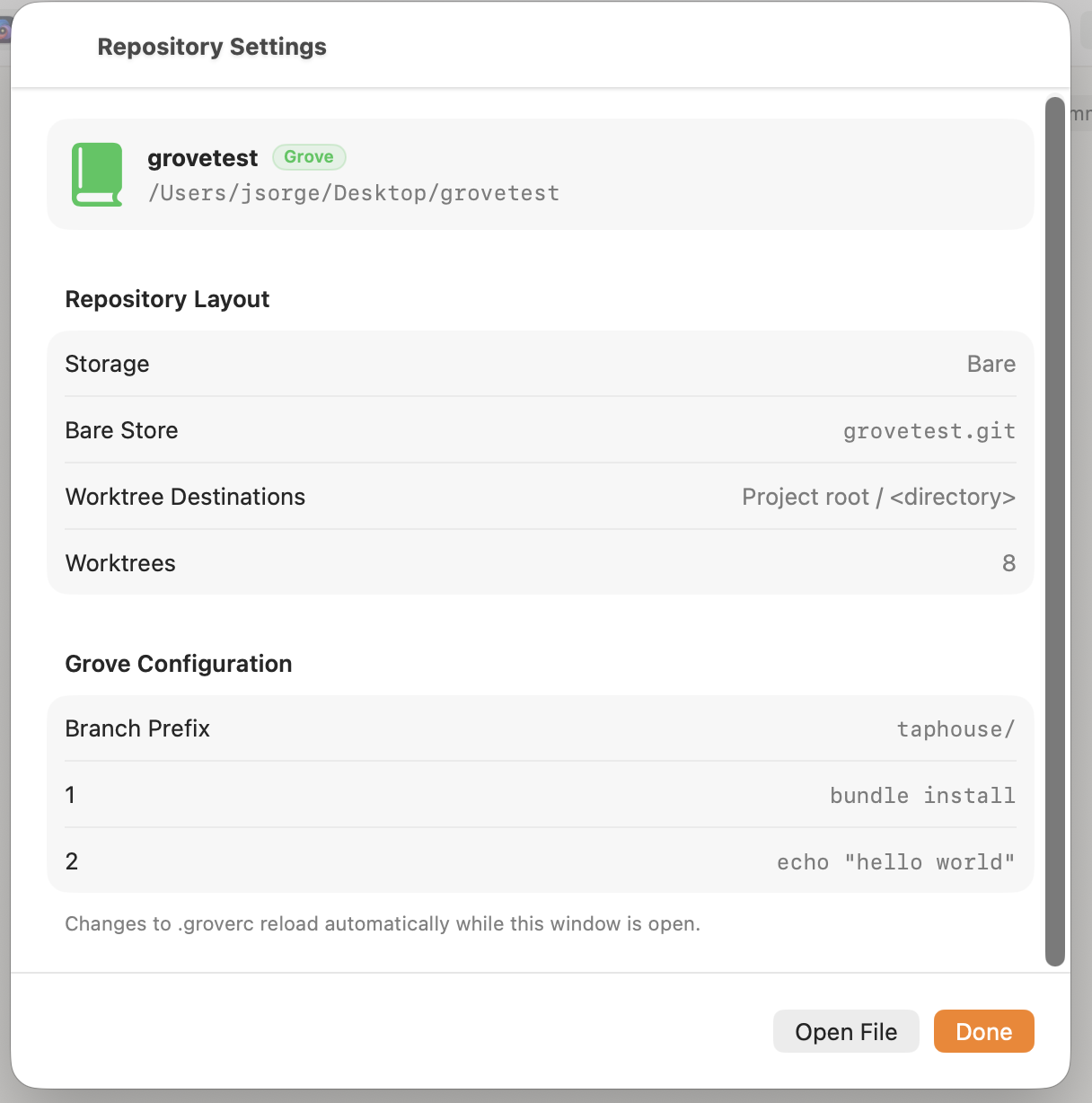Screen dimensions: 1092x1103
Task: Click the Worktrees count row
Action: 541,563
